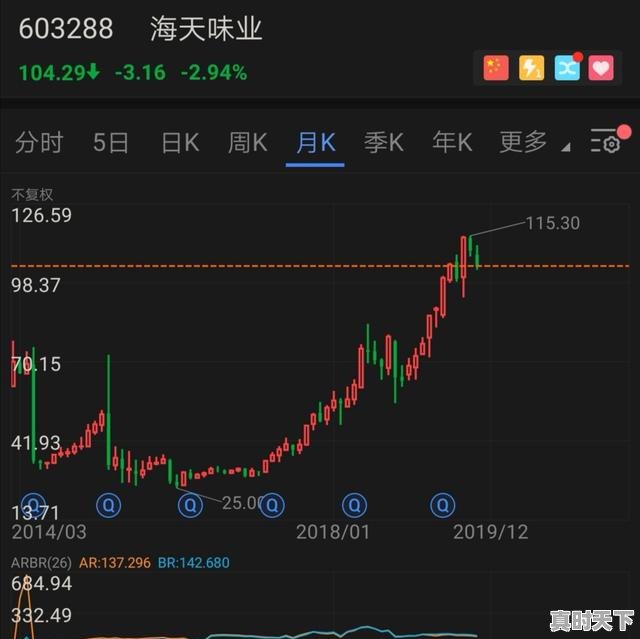Tap the yellow lightning bolt icon

click(531, 68)
